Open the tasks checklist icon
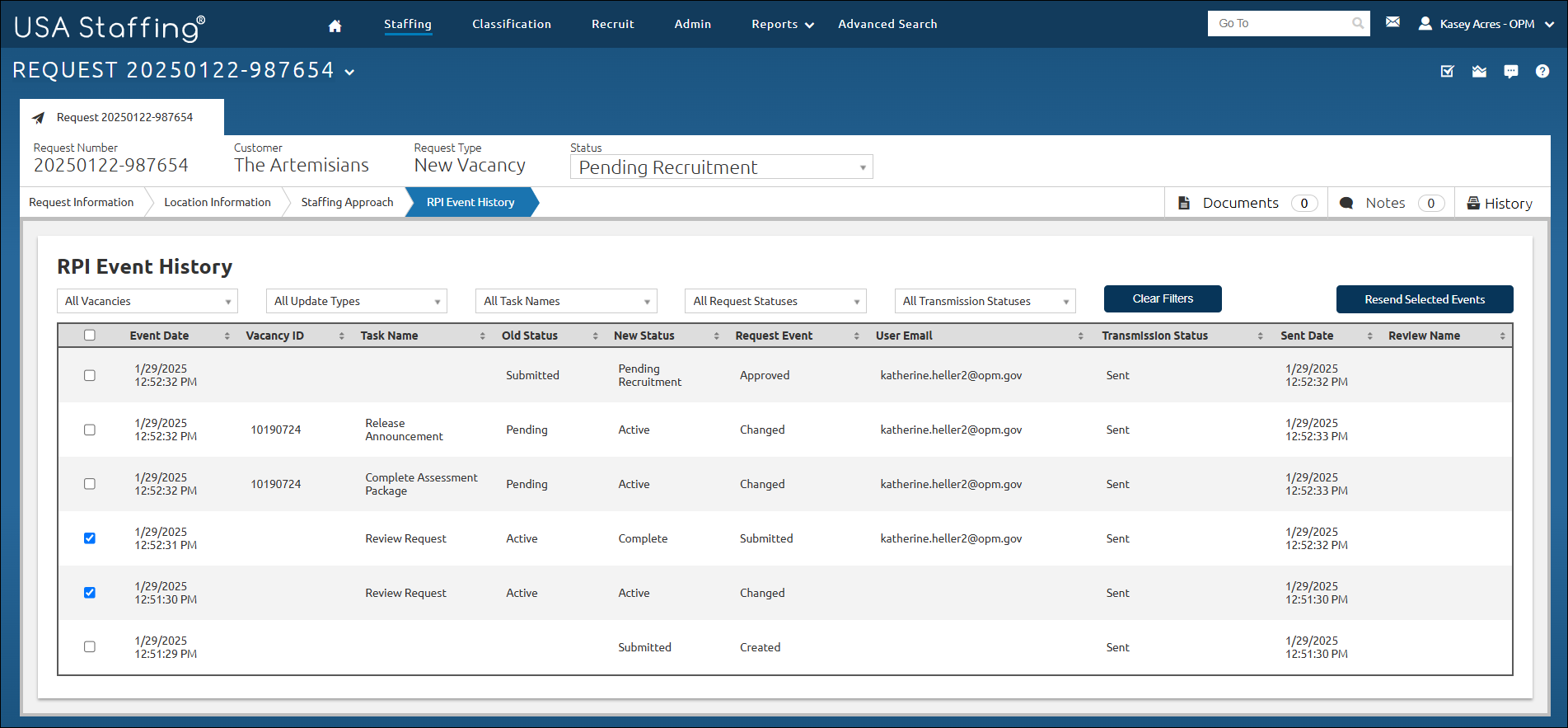 point(1447,72)
